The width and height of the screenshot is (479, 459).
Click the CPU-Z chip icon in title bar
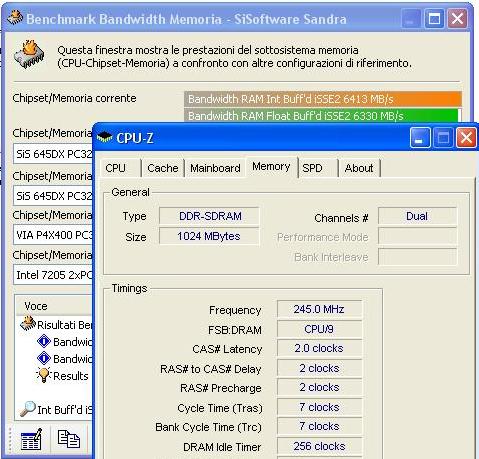click(105, 137)
